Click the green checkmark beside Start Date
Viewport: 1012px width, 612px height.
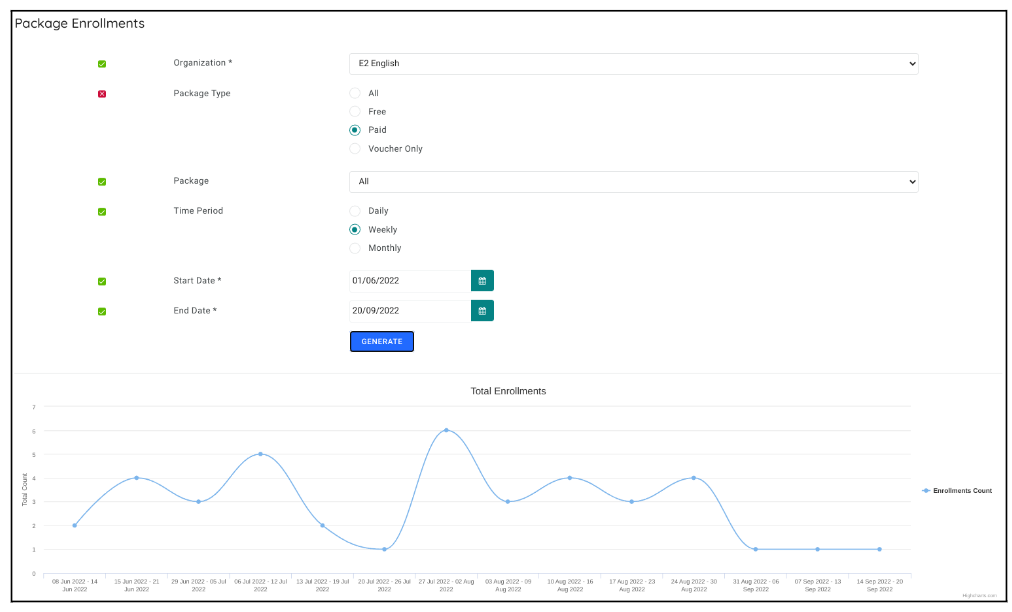[x=101, y=281]
